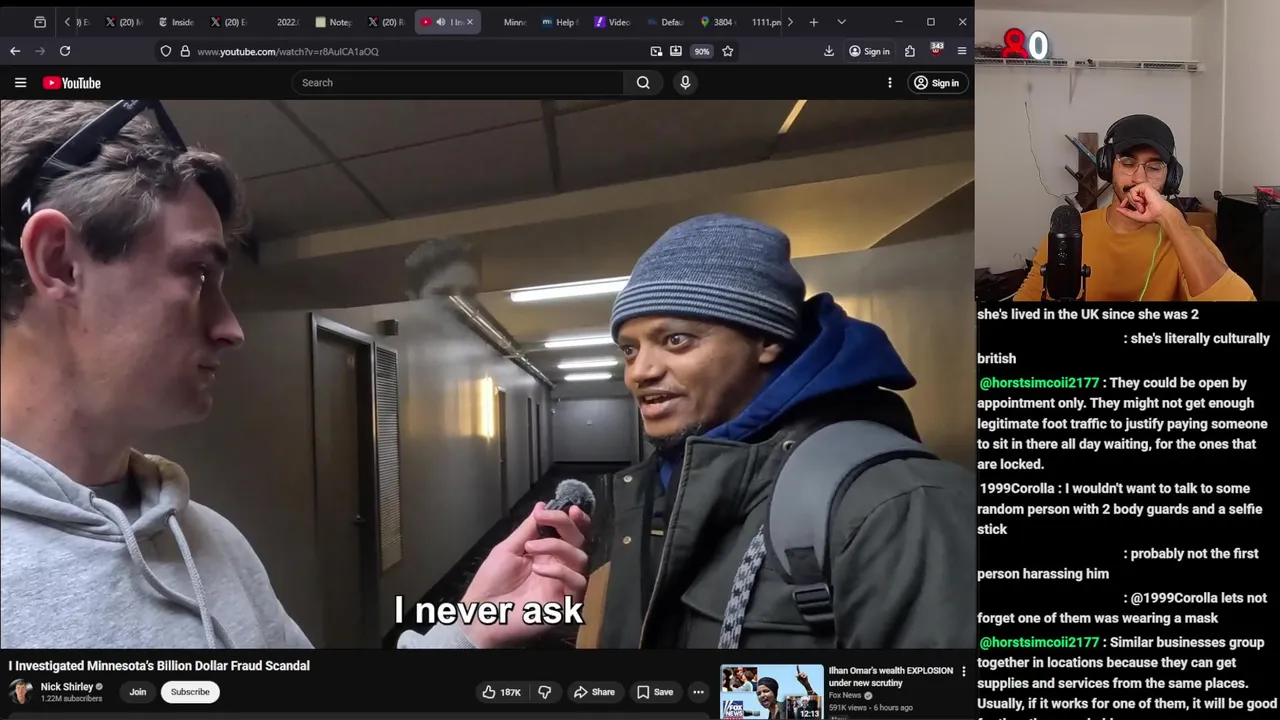Open the Firefox View icon in tab bar
Viewport: 1280px width, 720px height.
click(x=40, y=22)
